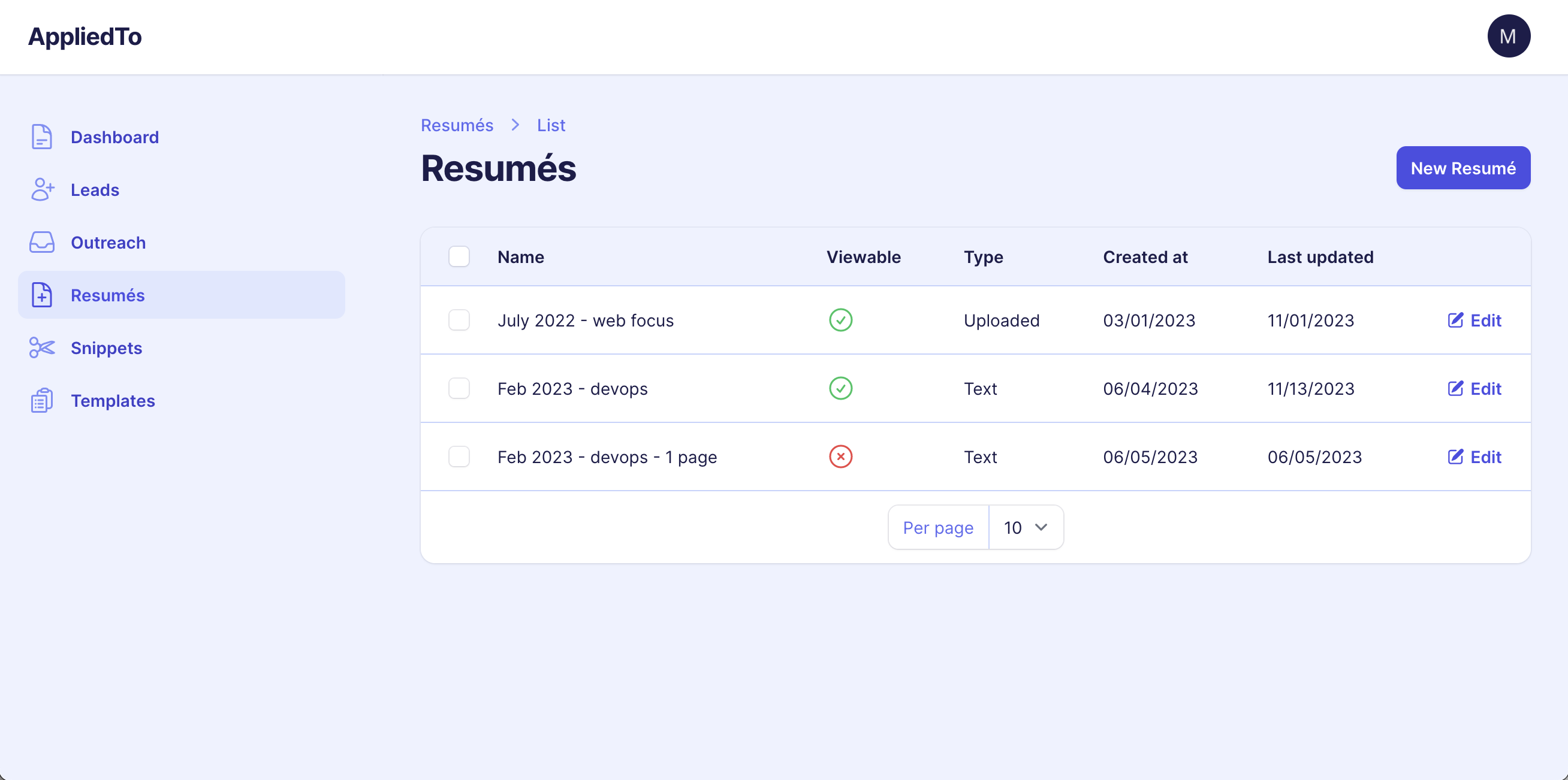Click the New Resumé button

coord(1463,168)
